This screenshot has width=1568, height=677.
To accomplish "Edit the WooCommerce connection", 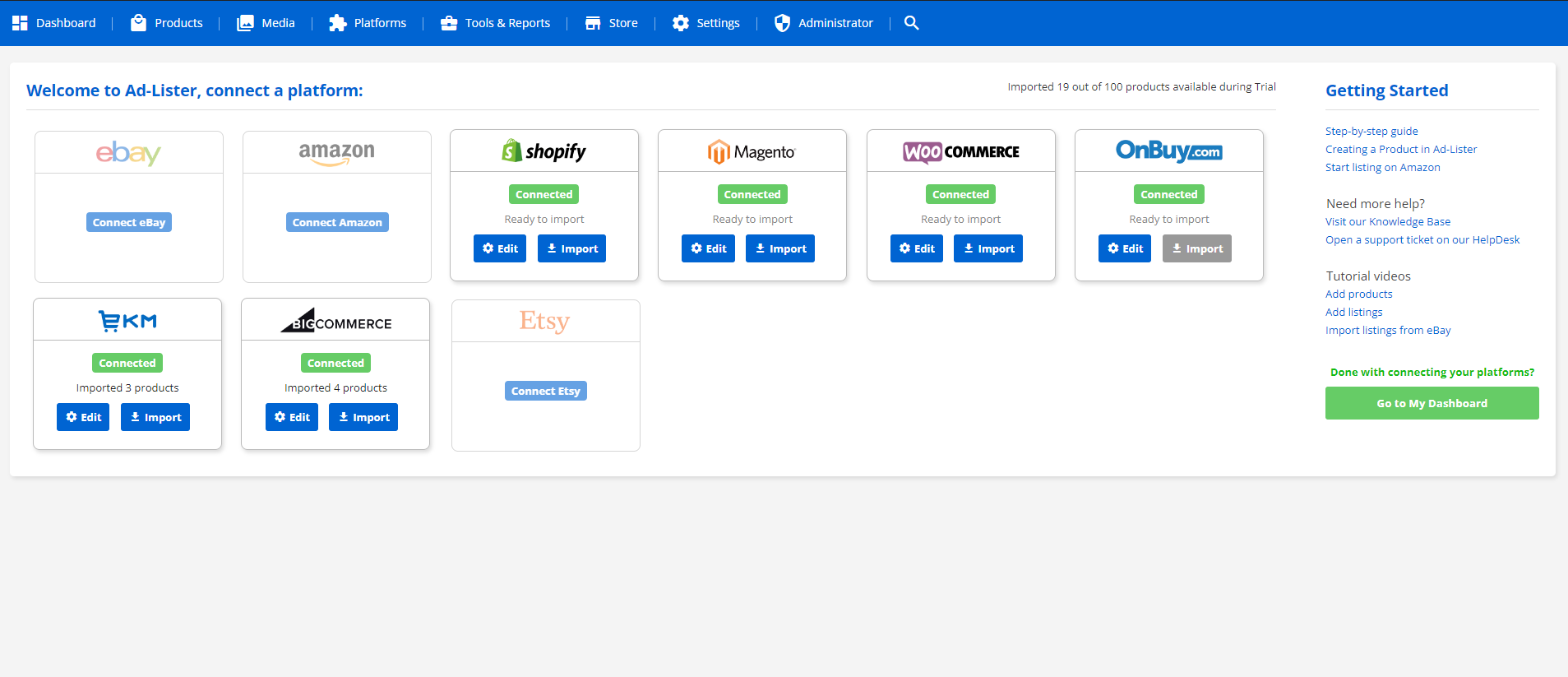I will pos(917,248).
